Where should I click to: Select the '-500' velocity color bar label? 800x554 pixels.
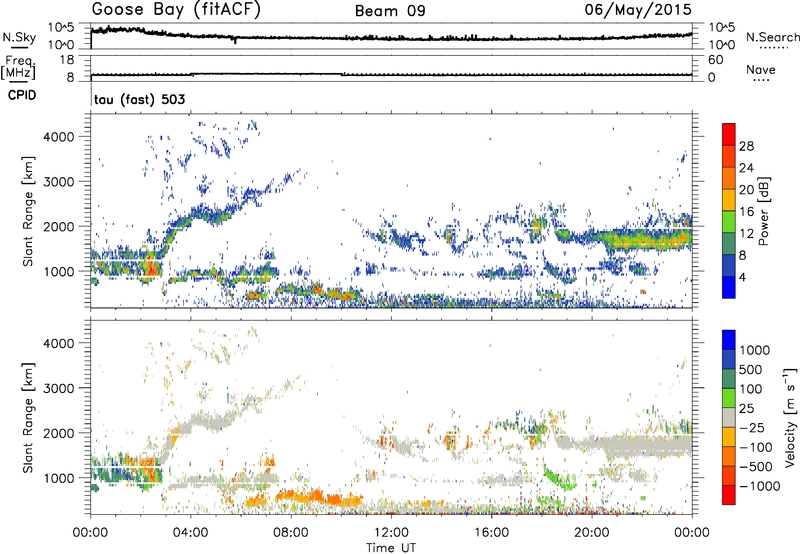(755, 467)
